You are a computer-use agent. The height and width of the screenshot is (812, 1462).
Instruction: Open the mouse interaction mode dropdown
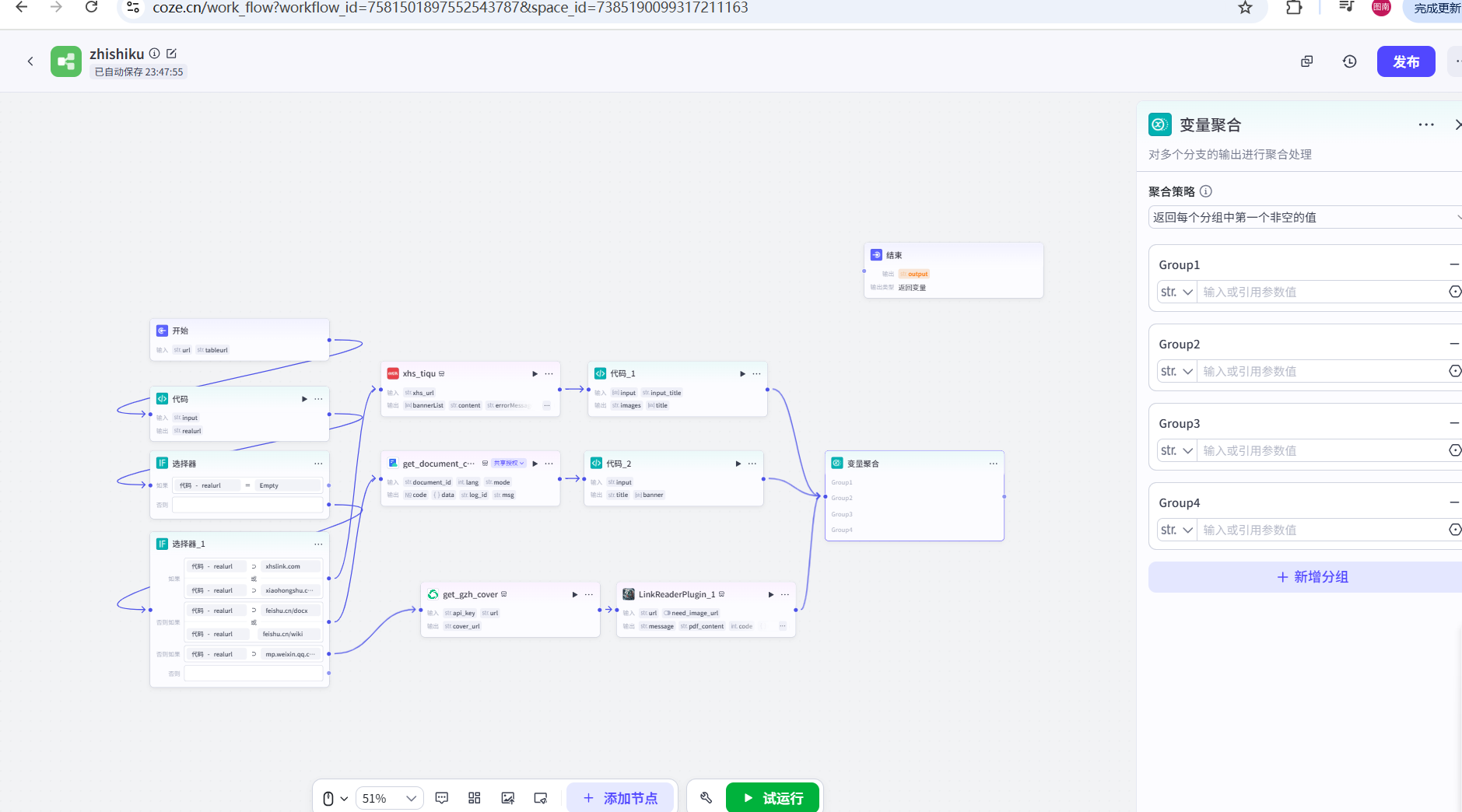click(335, 798)
